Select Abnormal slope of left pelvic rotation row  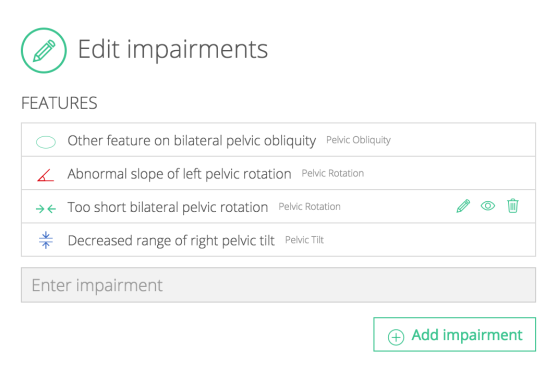point(278,173)
